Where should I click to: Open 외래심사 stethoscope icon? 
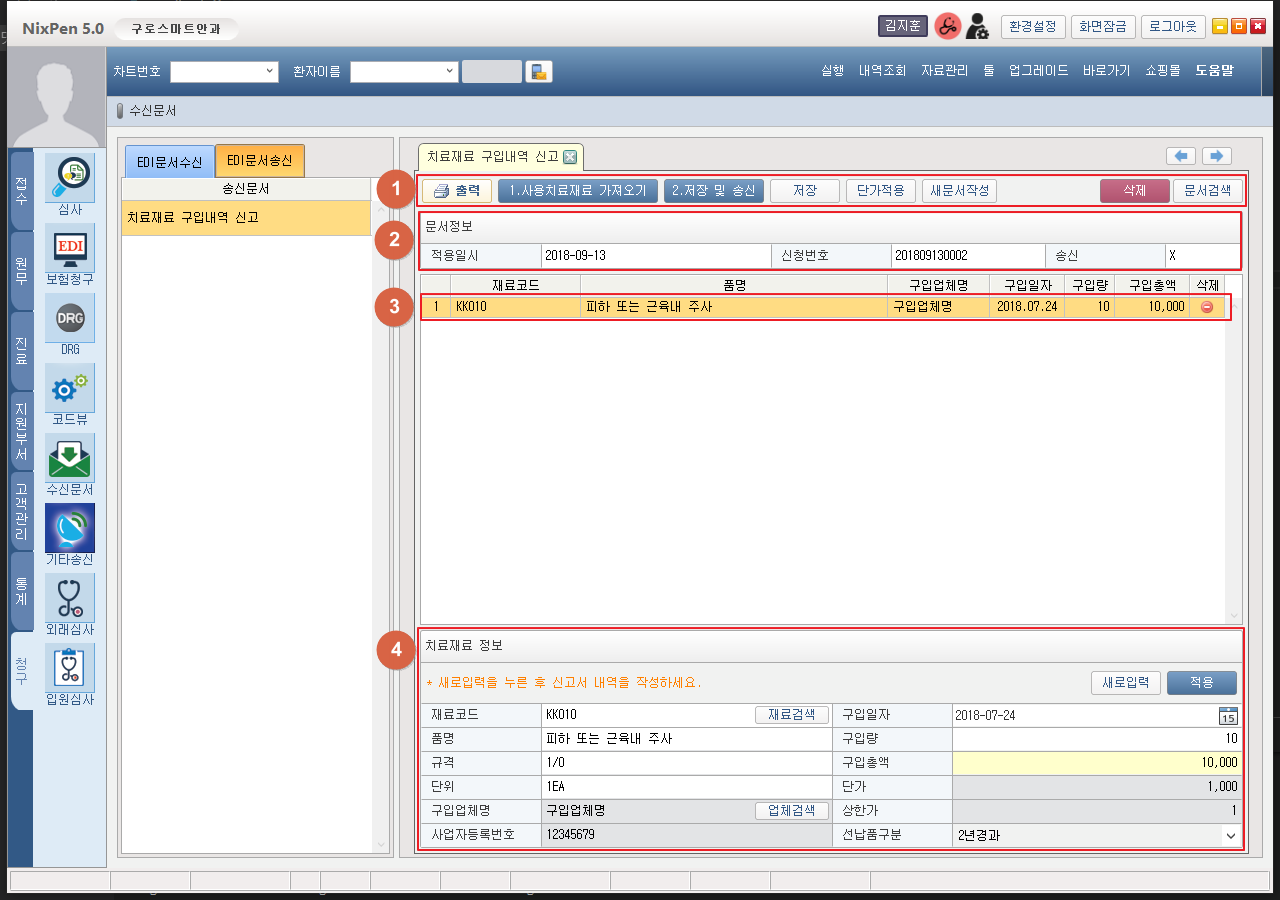(70, 598)
